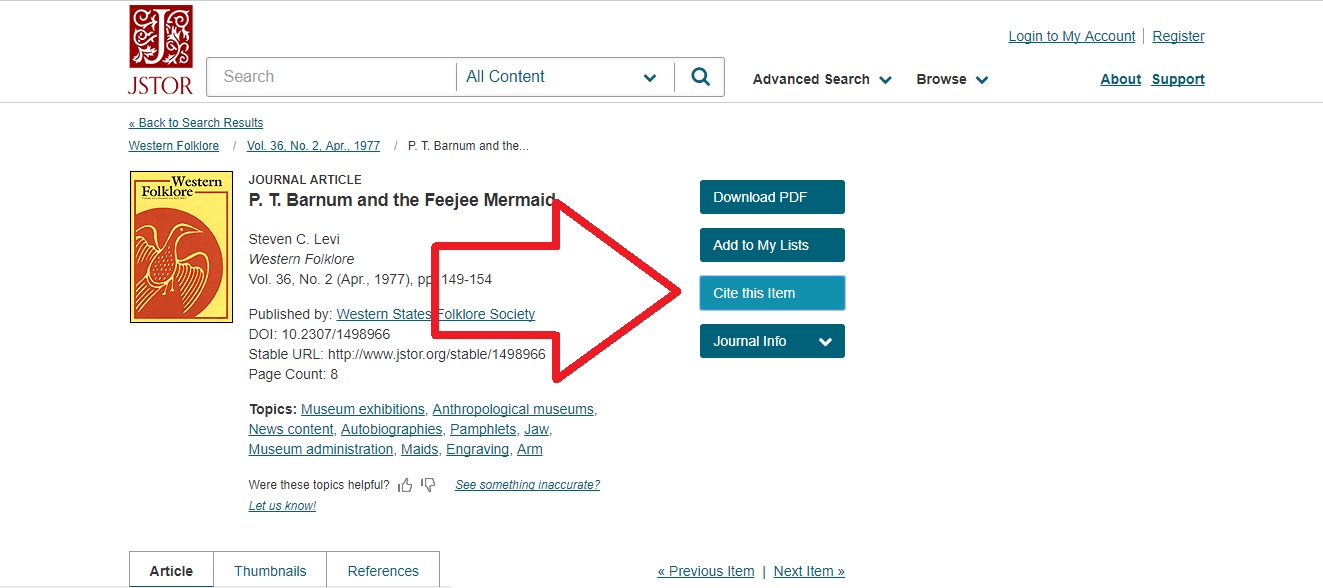Image resolution: width=1323 pixels, height=588 pixels.
Task: Switch to the Thumbnails tab
Action: pos(270,570)
